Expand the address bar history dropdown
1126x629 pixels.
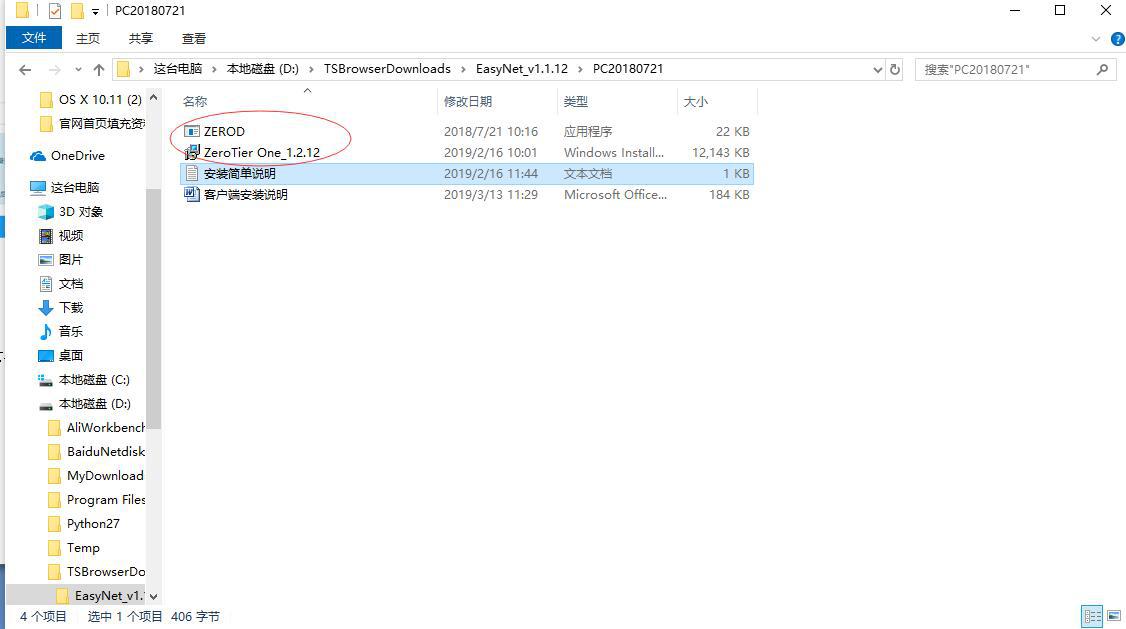(x=877, y=69)
